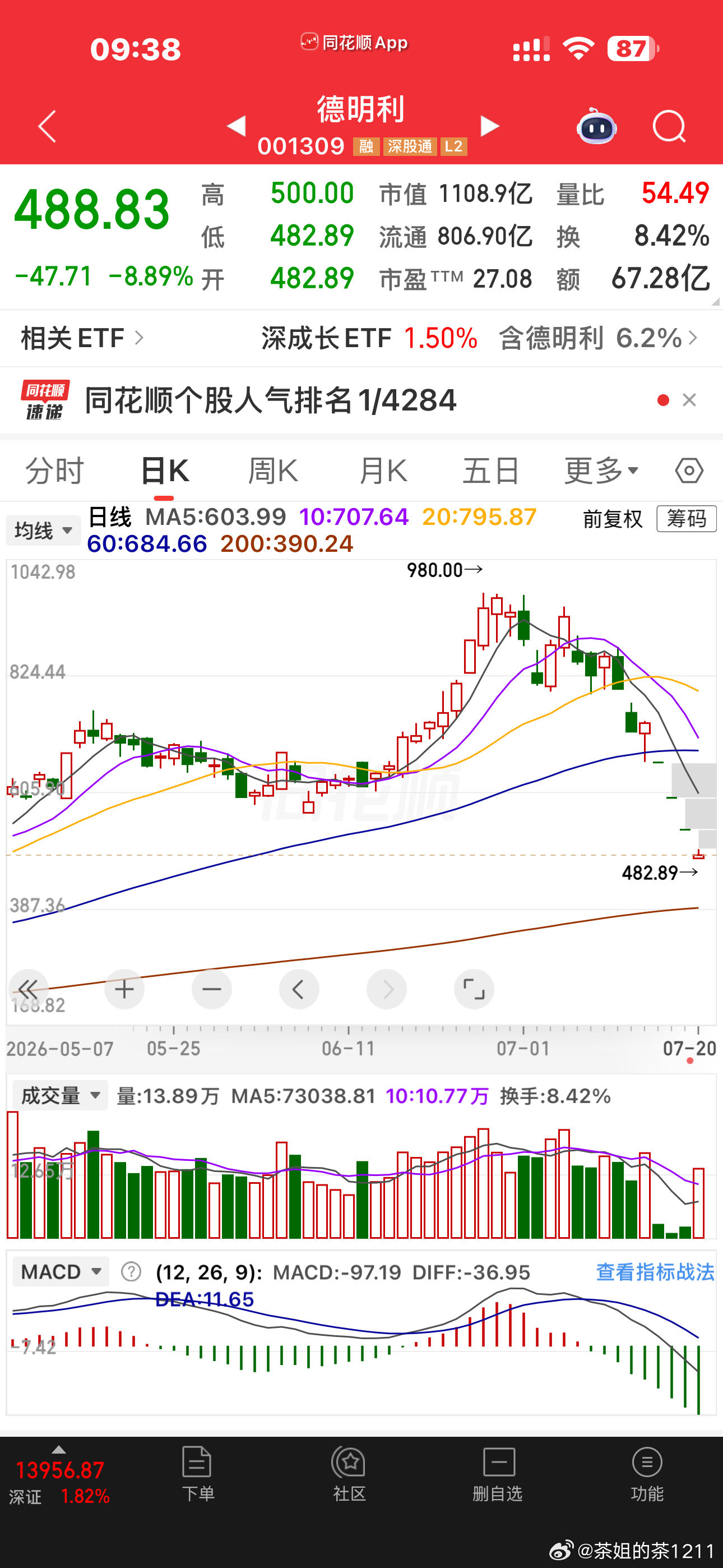Tap 980.00 high price label

point(445,570)
